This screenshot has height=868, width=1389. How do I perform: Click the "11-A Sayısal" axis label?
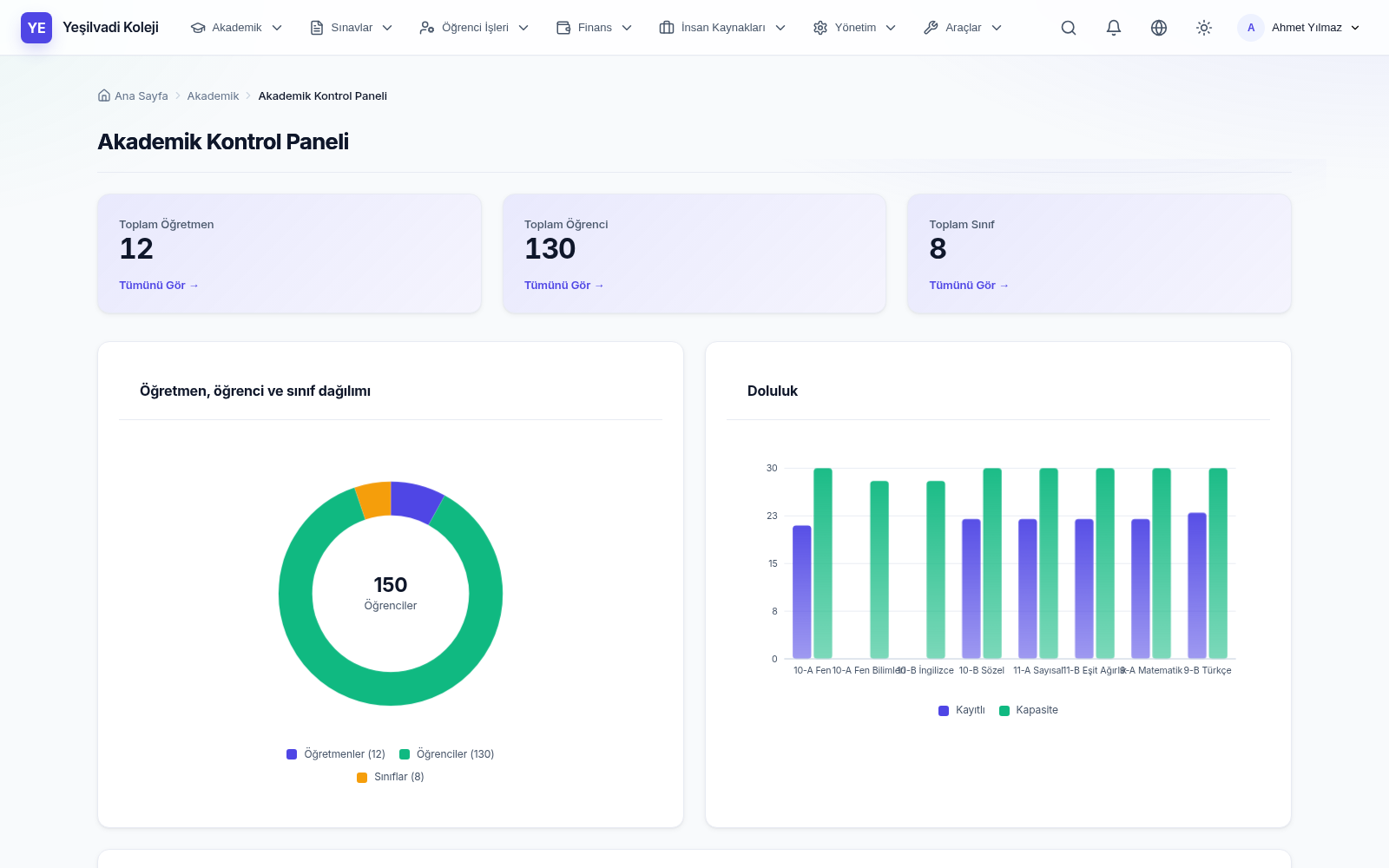[x=1038, y=671]
